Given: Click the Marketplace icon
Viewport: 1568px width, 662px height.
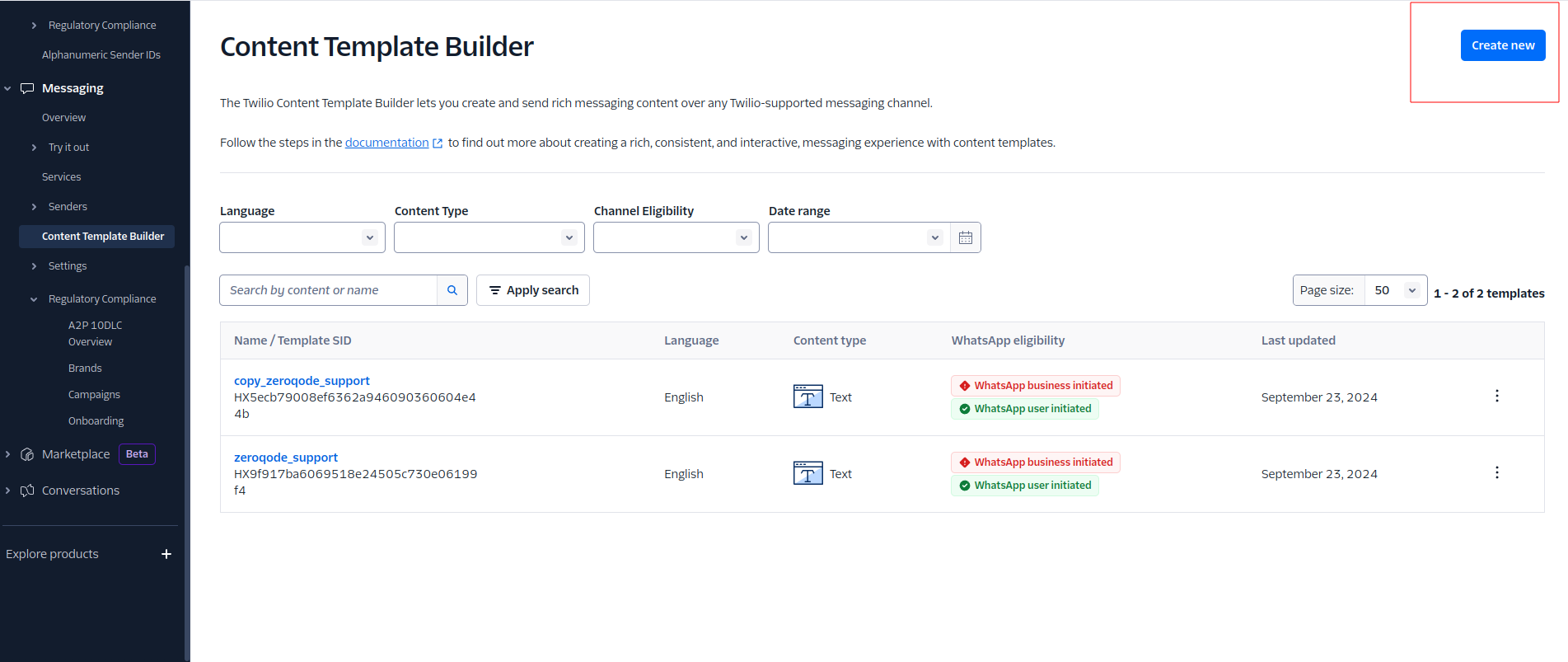Looking at the screenshot, I should click(x=27, y=454).
